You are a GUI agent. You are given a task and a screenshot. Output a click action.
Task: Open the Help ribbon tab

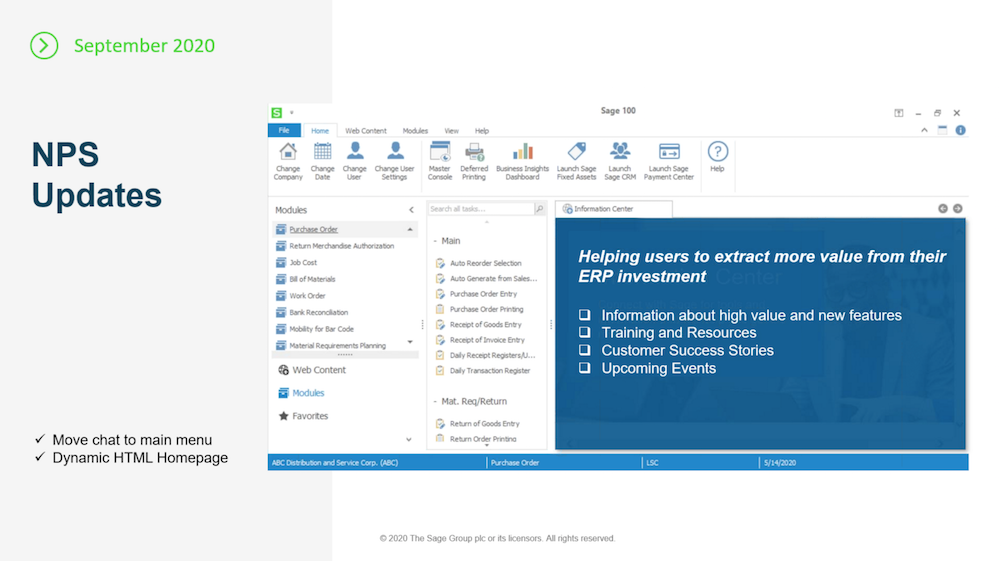482,131
